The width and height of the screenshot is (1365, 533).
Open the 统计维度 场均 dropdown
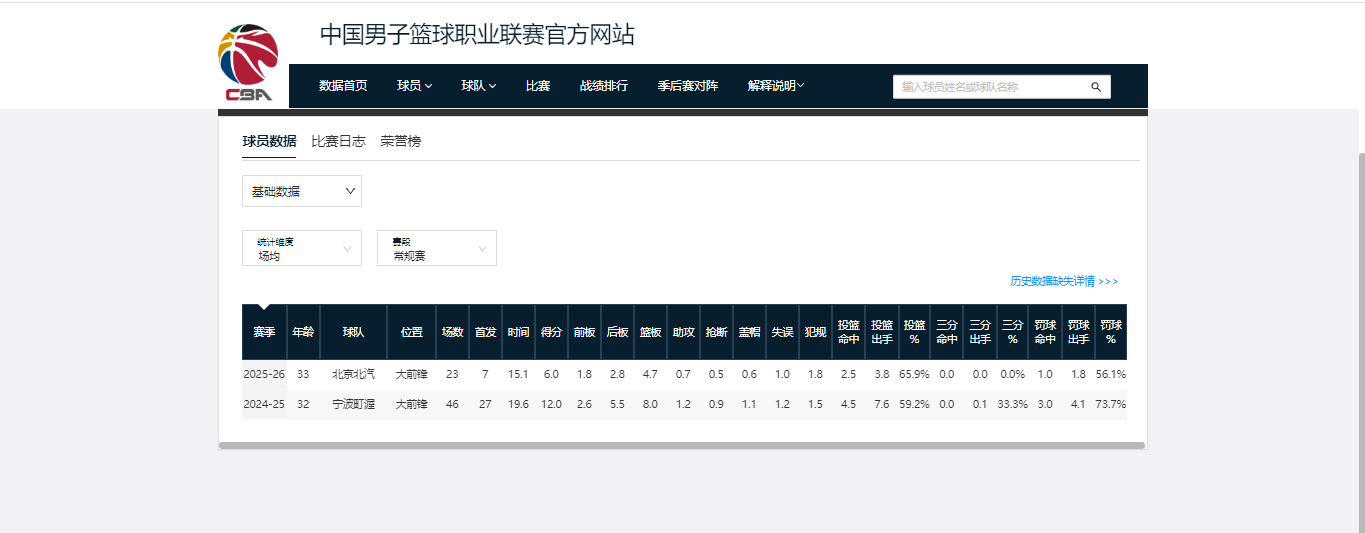coord(301,248)
